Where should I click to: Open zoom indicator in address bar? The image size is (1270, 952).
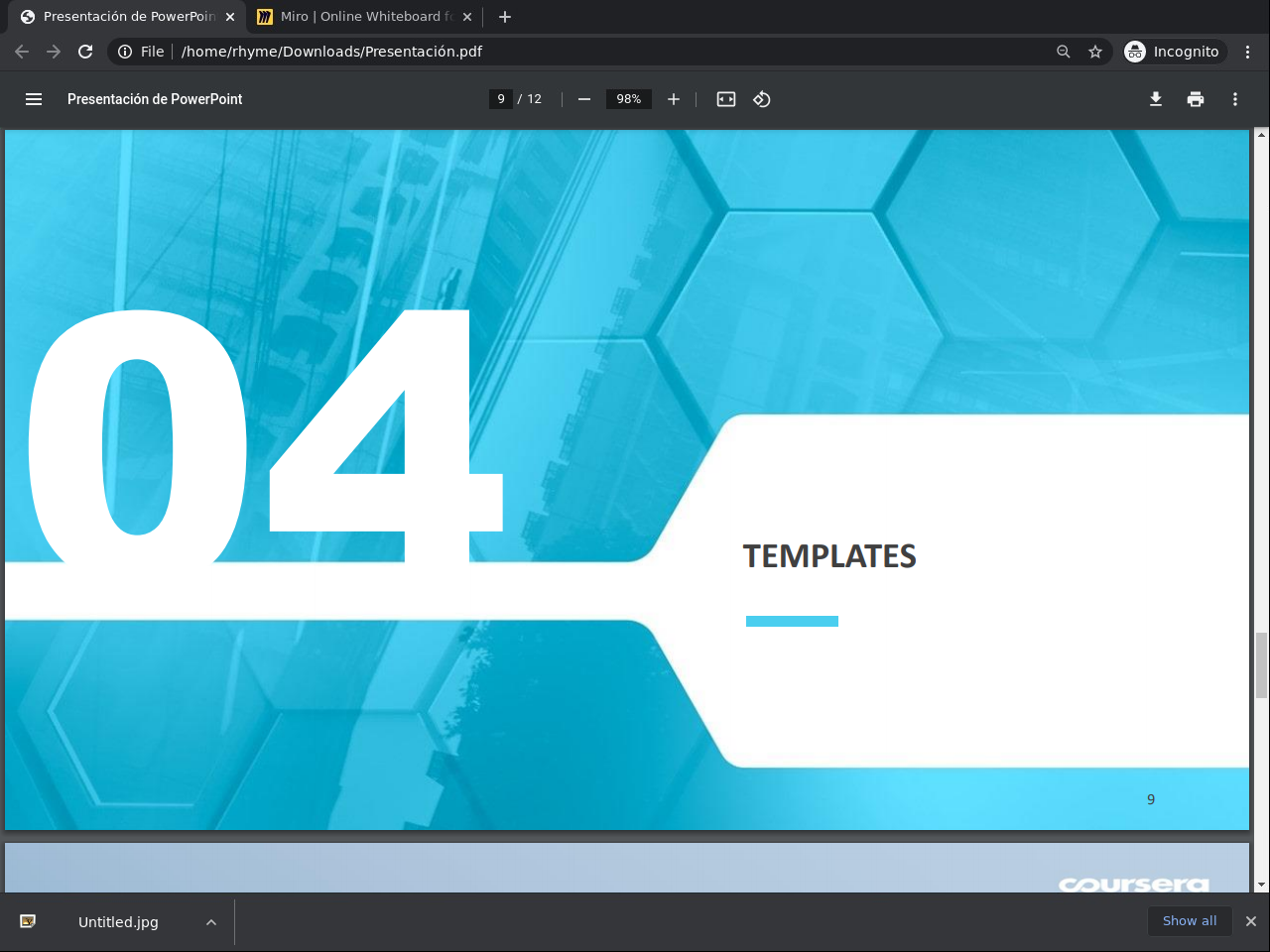pyautogui.click(x=1064, y=52)
